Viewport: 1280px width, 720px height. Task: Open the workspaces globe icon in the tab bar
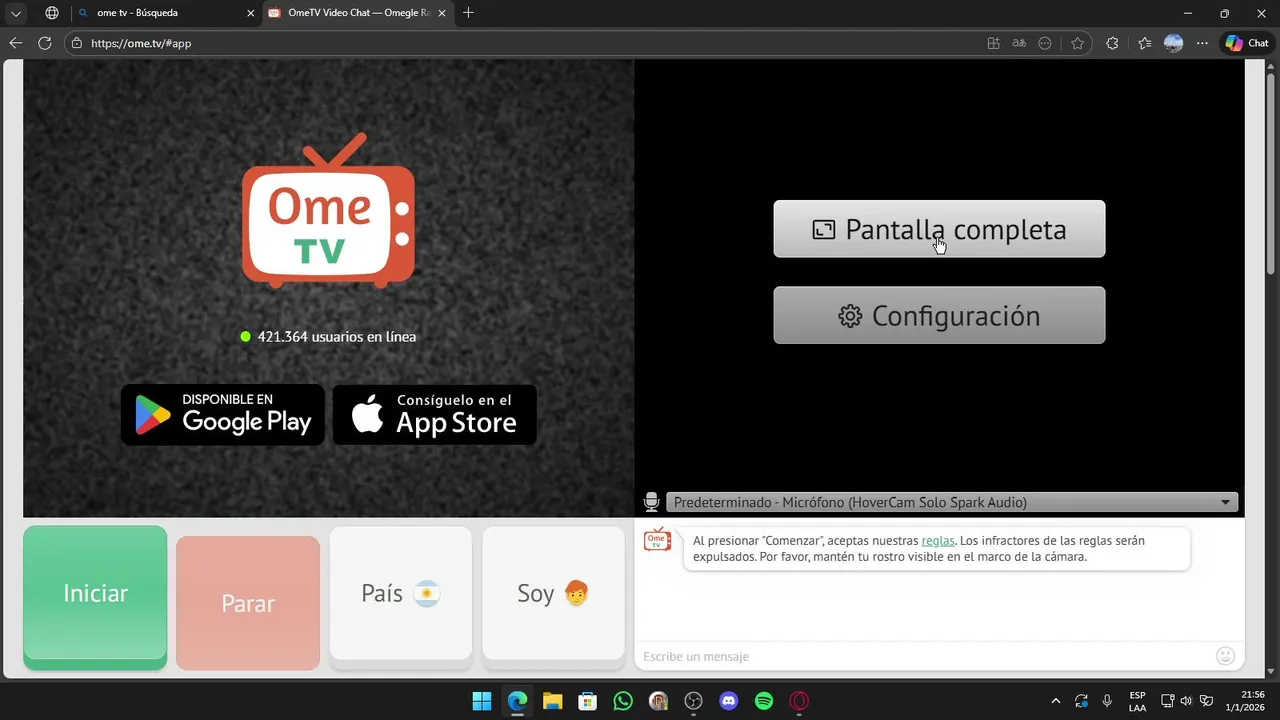[x=52, y=13]
